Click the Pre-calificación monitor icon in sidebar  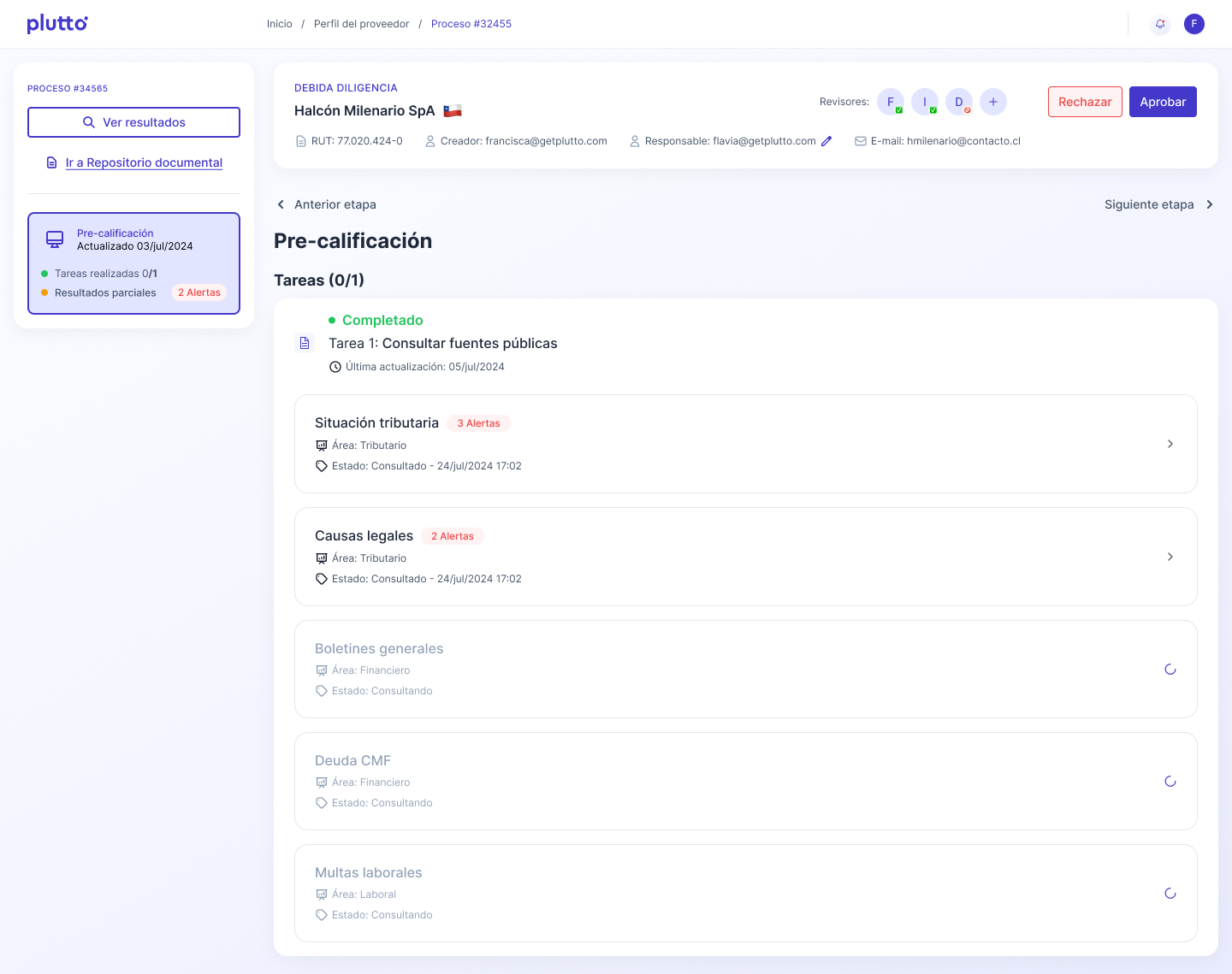55,239
